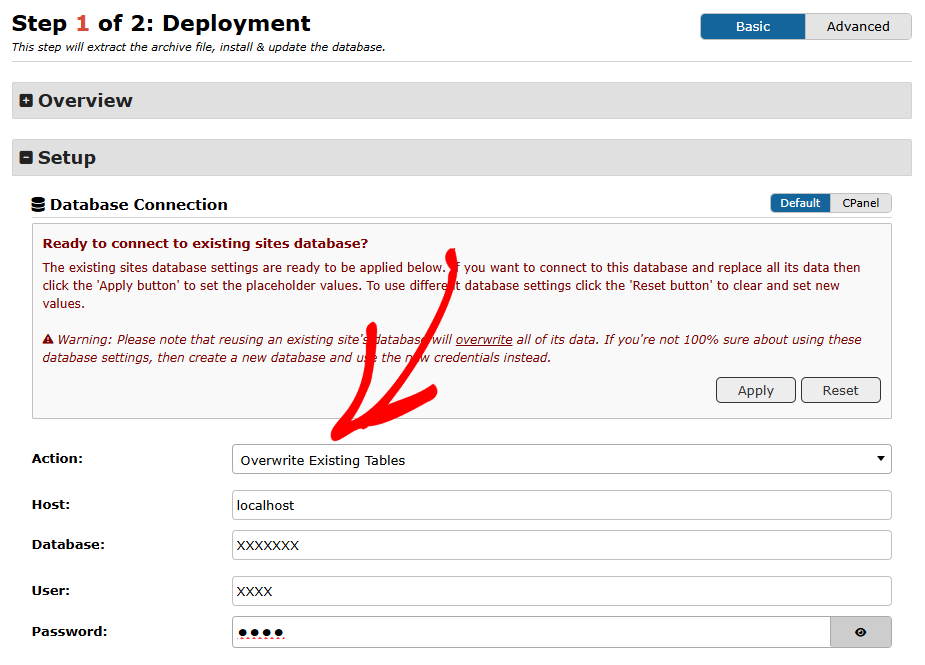Click the Database name input field
This screenshot has height=665, width=925.
(562, 545)
